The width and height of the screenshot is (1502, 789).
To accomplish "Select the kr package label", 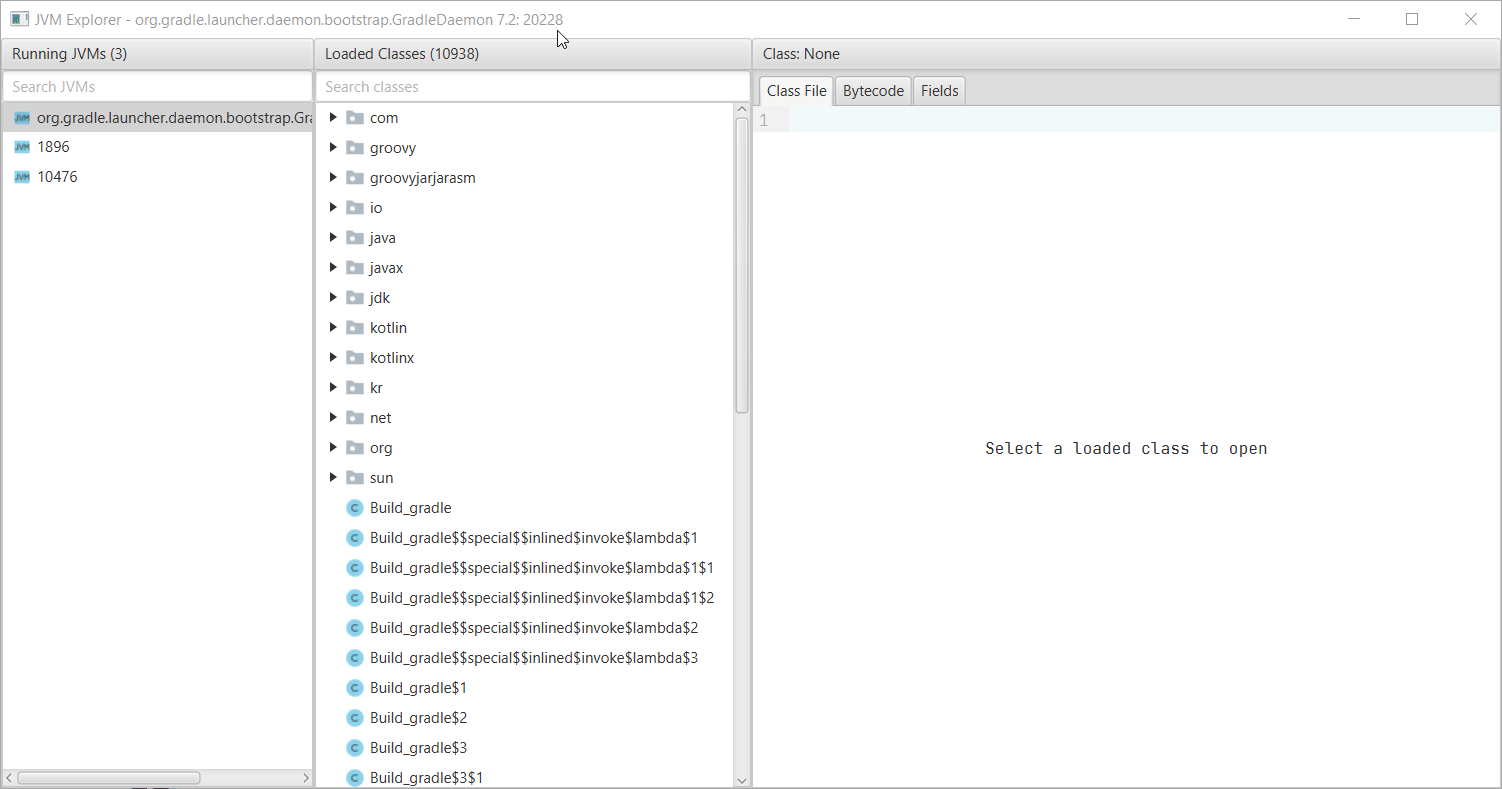I will click(x=376, y=388).
